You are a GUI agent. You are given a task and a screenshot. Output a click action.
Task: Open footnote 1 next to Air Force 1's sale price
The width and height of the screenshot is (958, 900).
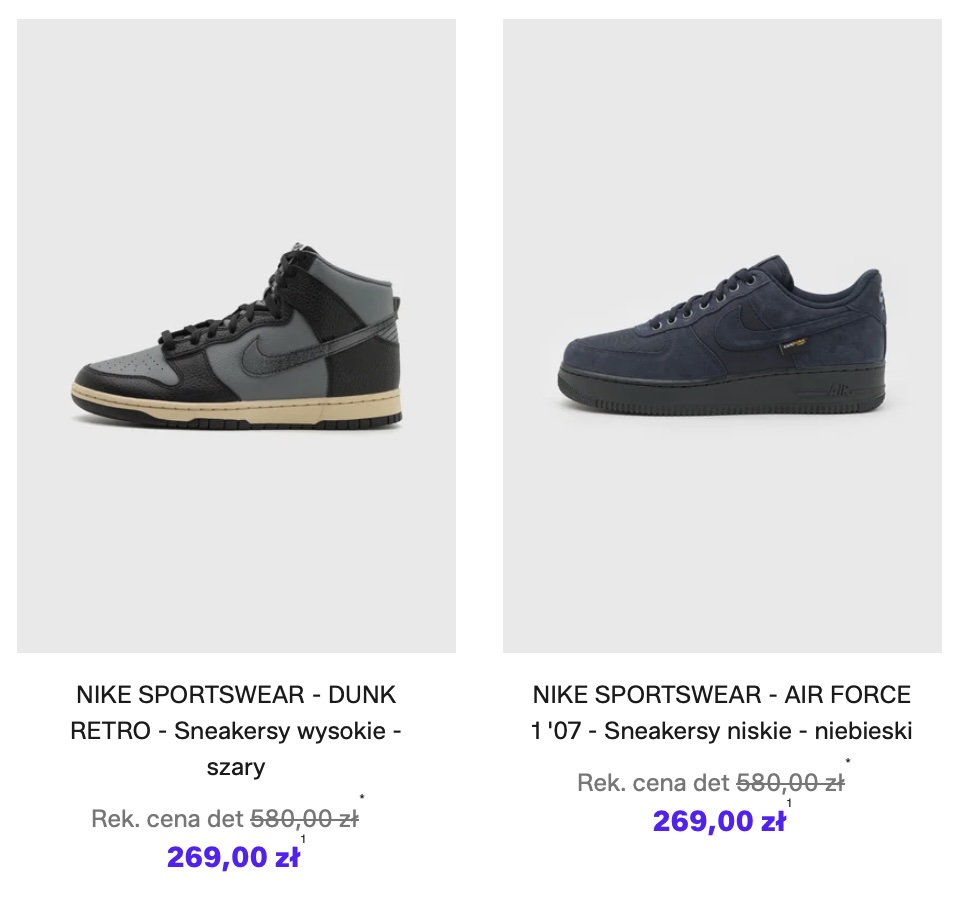point(789,803)
